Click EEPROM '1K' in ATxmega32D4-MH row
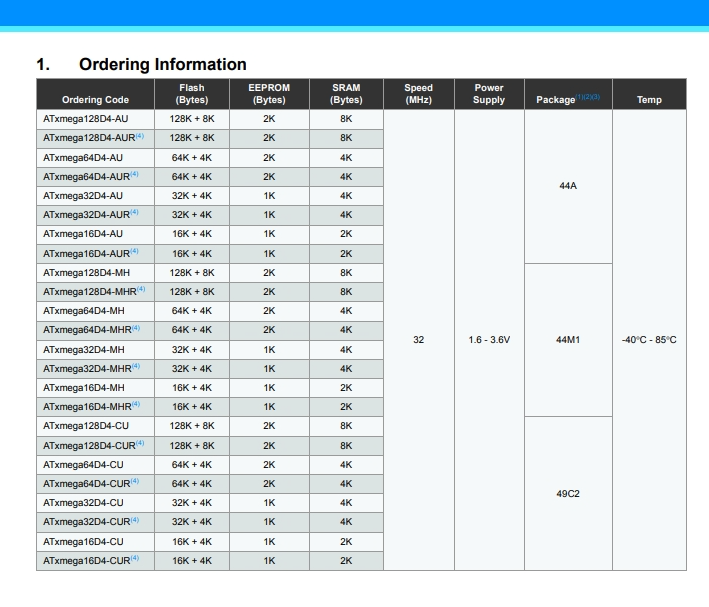This screenshot has height=607, width=709. [269, 350]
